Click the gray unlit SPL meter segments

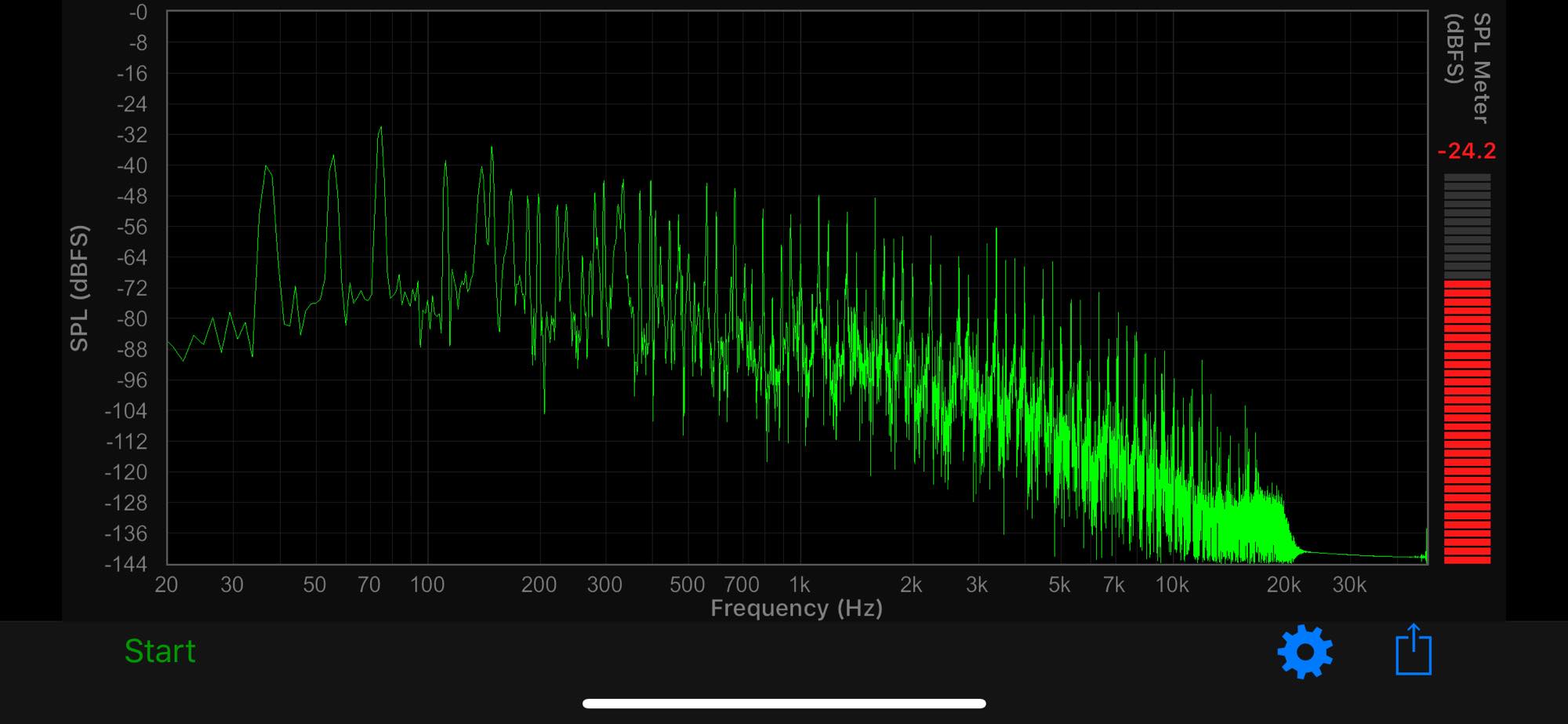tap(1467, 226)
